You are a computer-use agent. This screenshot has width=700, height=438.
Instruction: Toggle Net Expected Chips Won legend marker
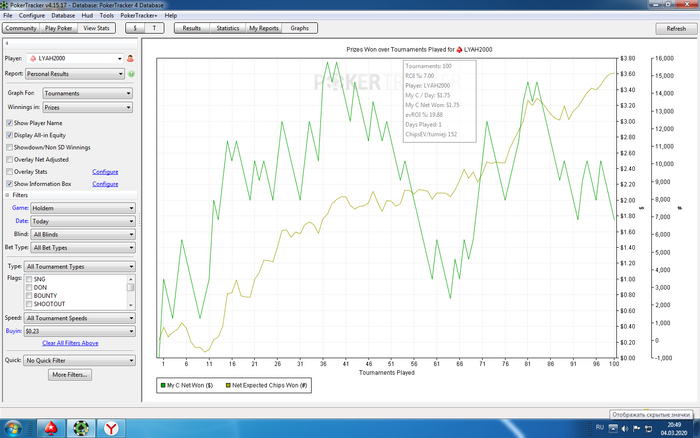coord(228,385)
